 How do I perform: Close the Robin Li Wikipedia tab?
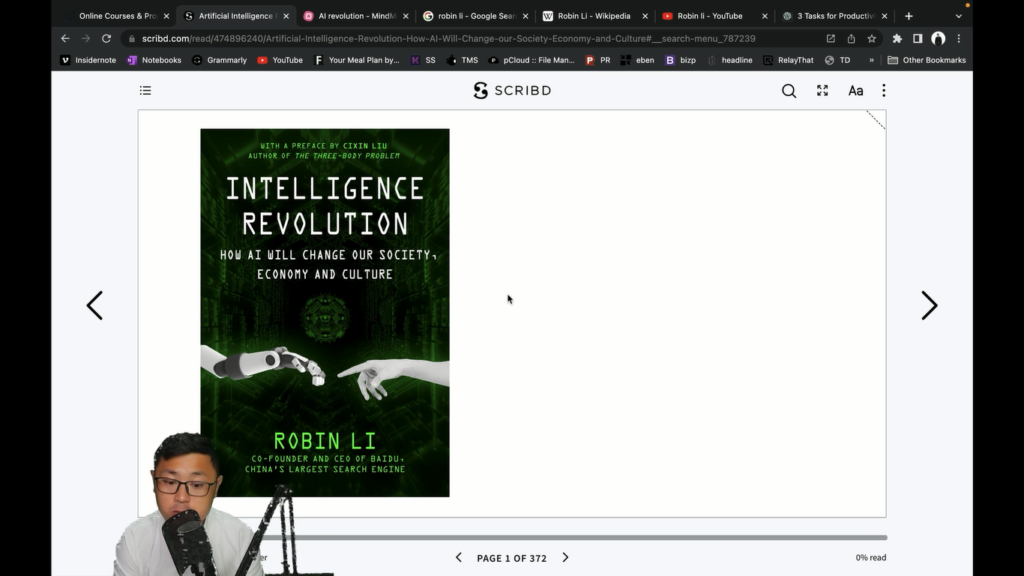pos(645,16)
